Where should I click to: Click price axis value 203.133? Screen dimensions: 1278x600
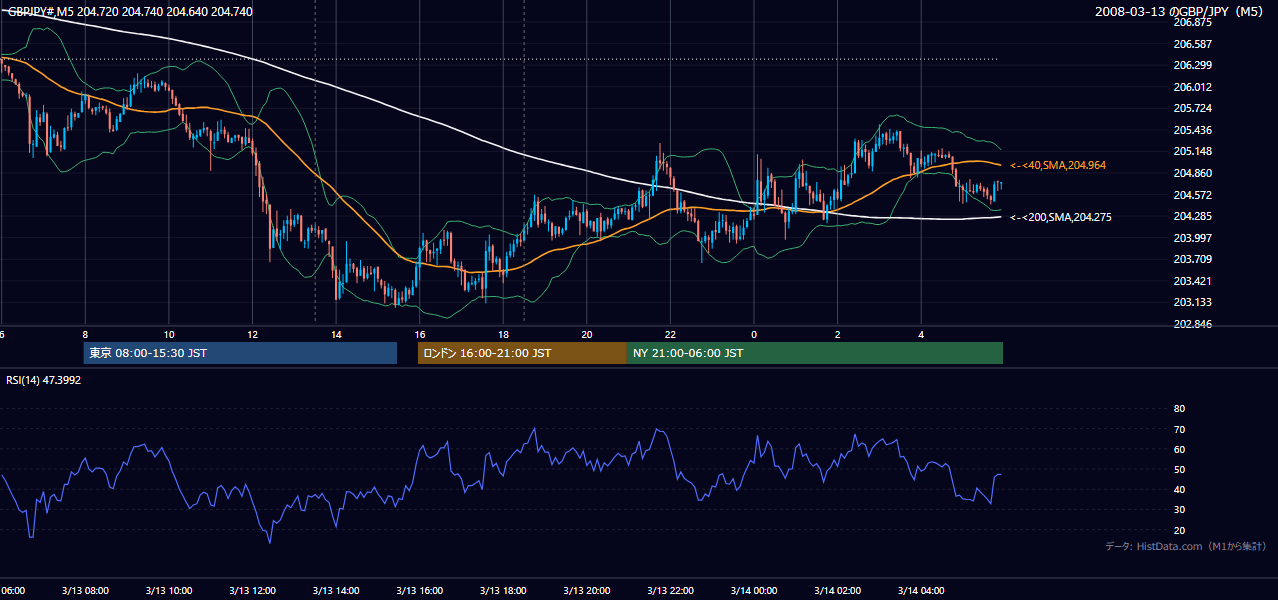1194,303
